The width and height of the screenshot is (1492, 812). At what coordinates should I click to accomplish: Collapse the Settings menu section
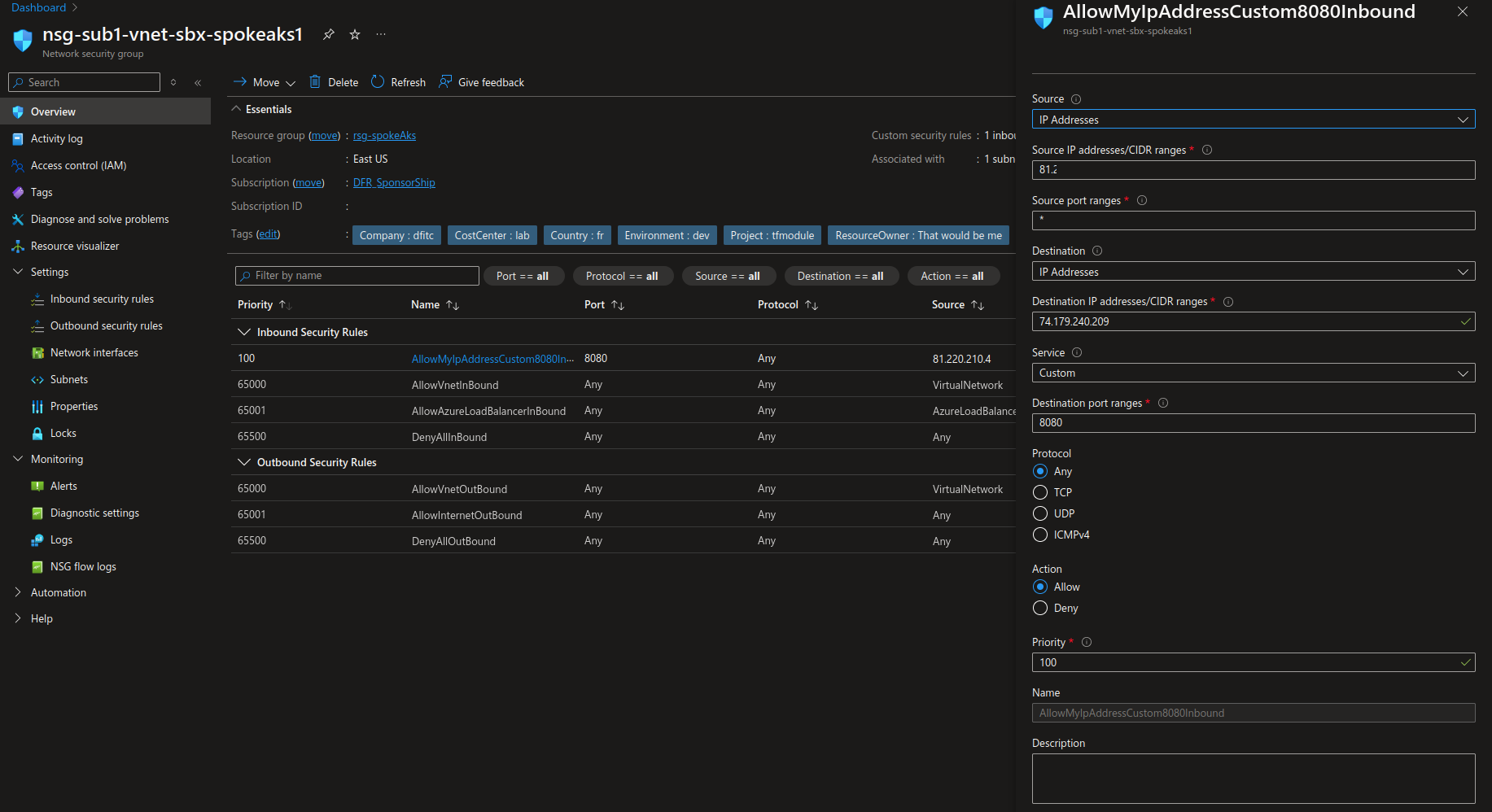tap(18, 272)
